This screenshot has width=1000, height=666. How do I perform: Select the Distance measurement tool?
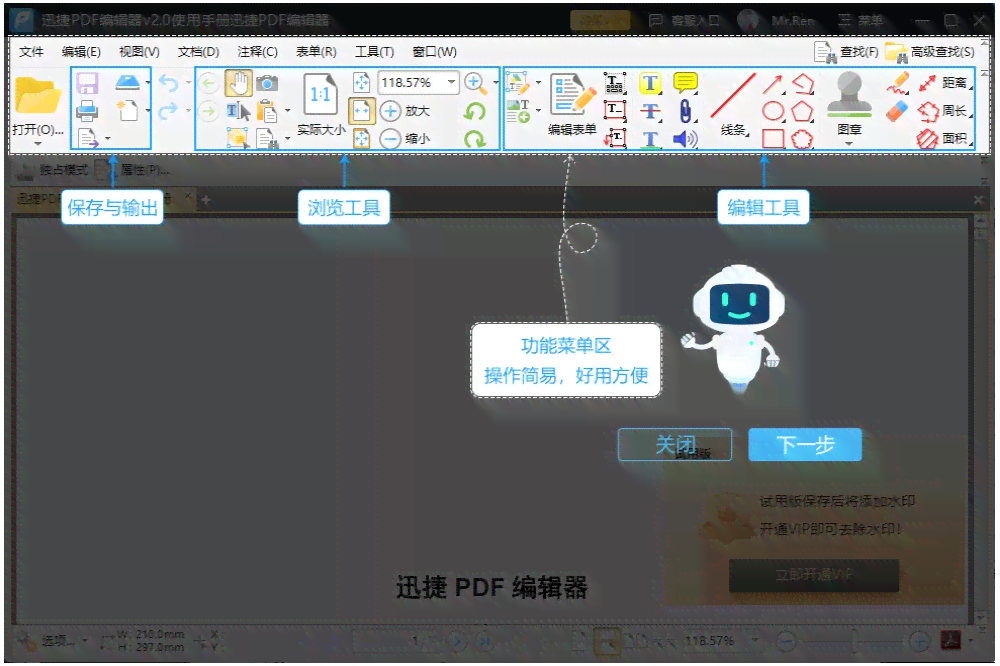(945, 83)
